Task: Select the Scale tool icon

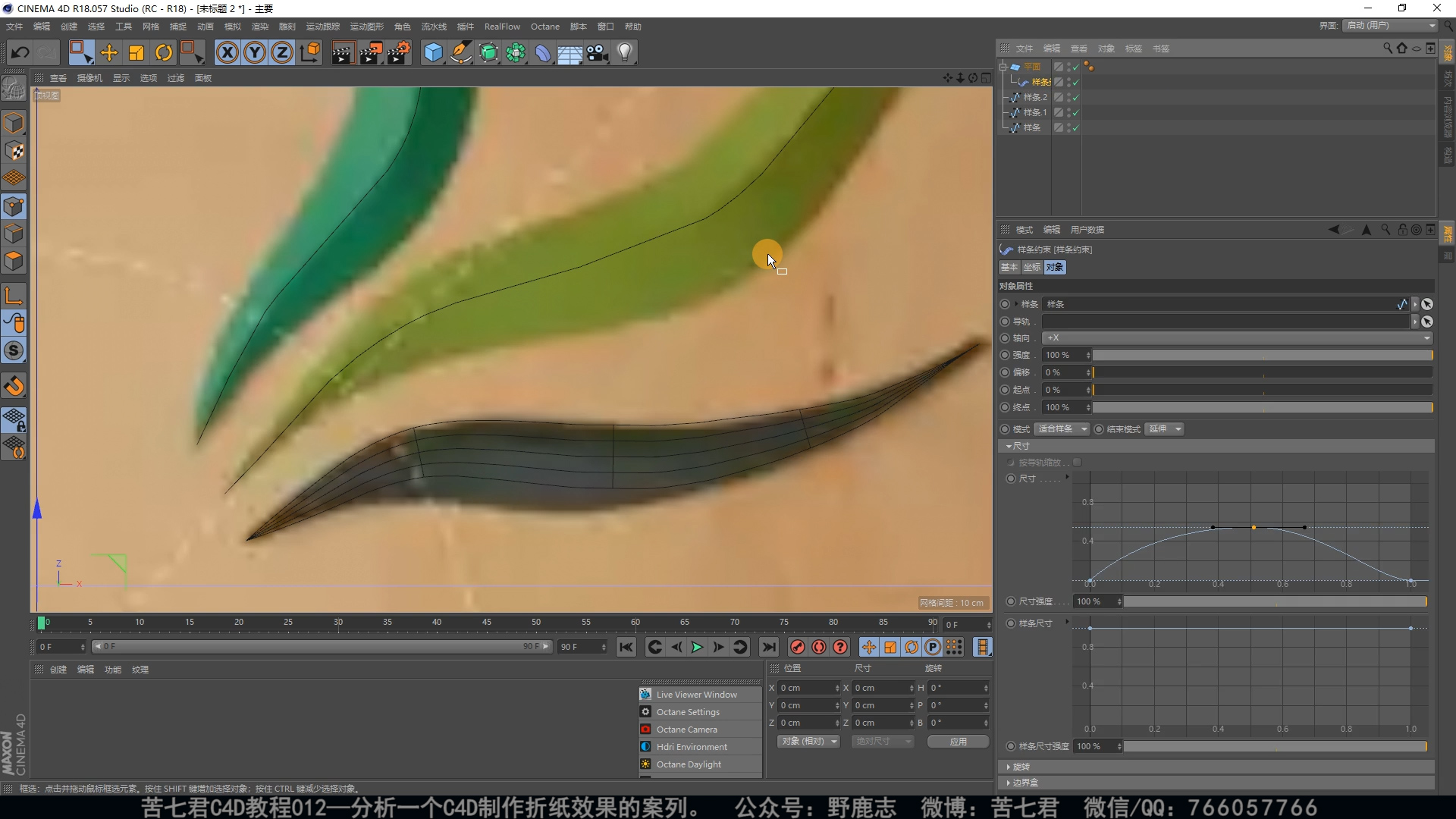Action: coord(136,52)
